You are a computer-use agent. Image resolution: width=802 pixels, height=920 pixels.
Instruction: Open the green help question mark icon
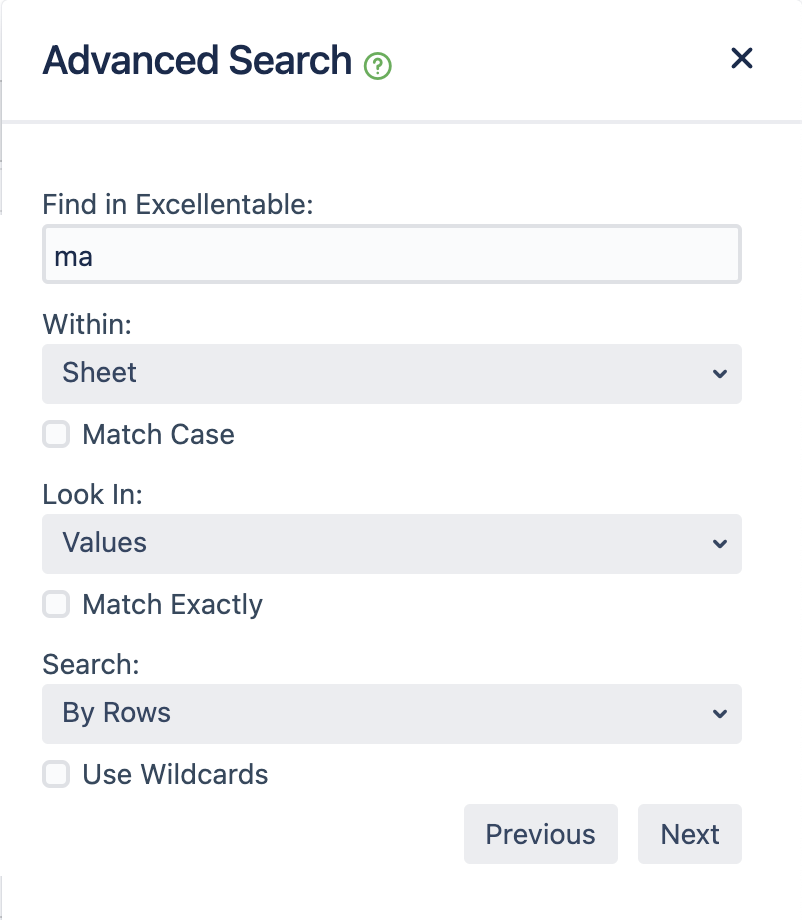[x=378, y=66]
